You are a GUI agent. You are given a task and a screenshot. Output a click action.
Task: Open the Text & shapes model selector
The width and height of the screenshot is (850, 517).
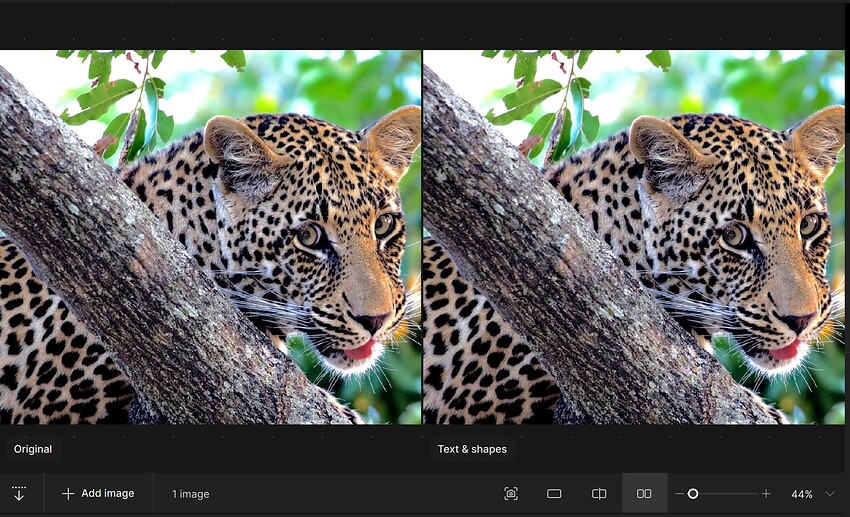tap(472, 449)
